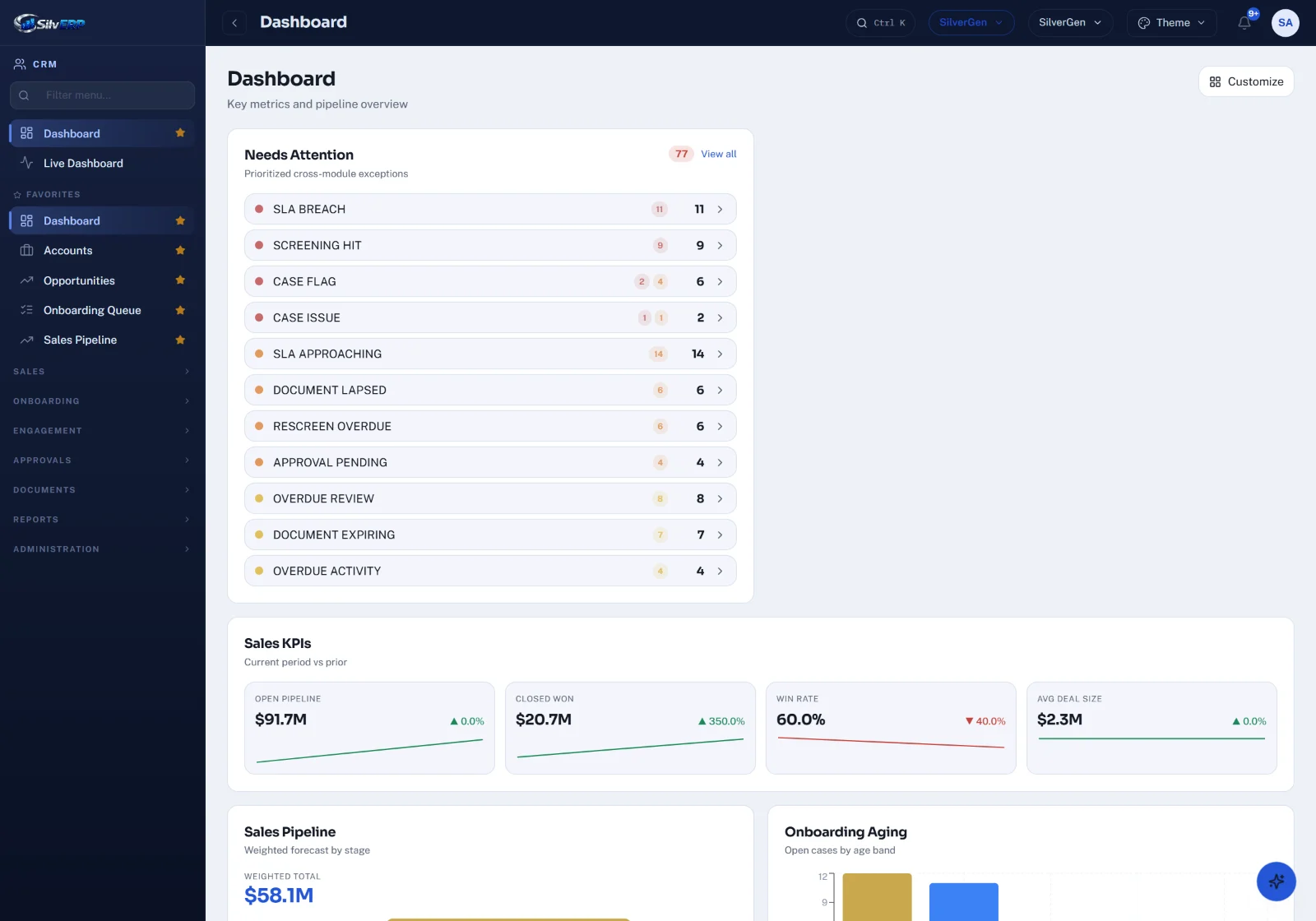Click the arrow on the APPROVAL PENDING row
Screen dimensions: 1316x921
point(720,462)
